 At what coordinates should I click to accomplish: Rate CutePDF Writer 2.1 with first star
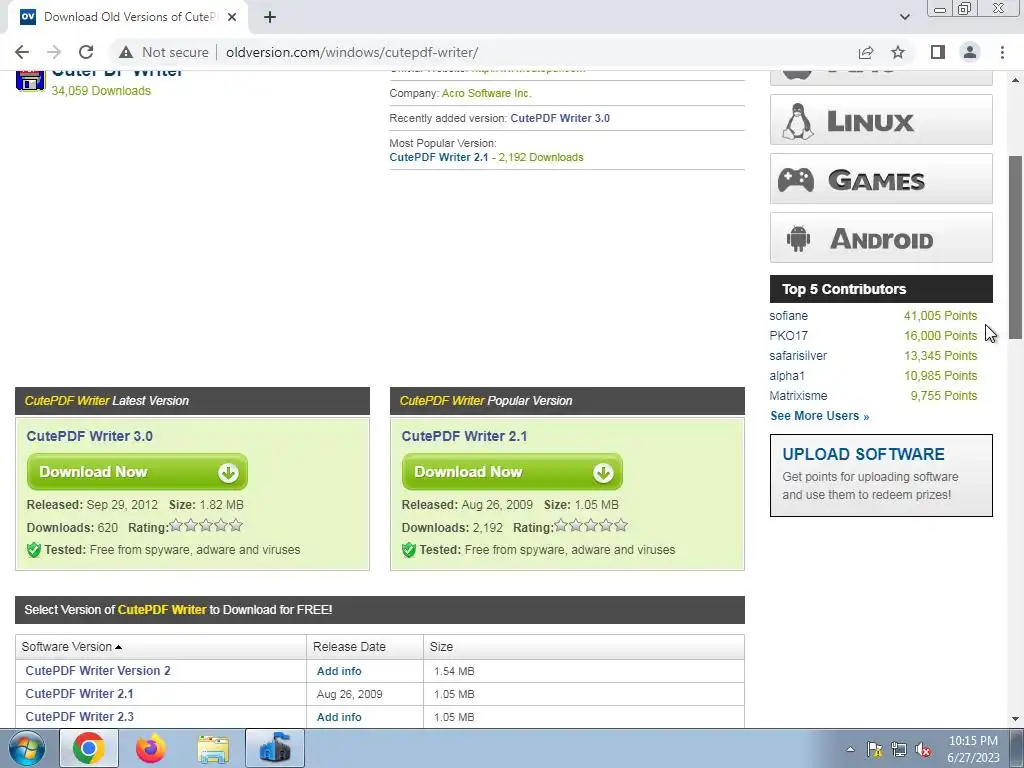pyautogui.click(x=560, y=525)
